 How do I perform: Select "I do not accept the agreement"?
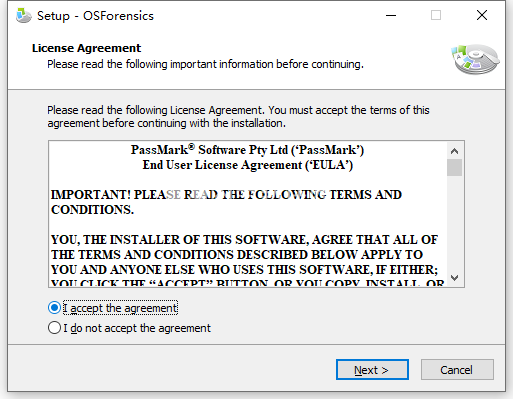click(x=129, y=328)
